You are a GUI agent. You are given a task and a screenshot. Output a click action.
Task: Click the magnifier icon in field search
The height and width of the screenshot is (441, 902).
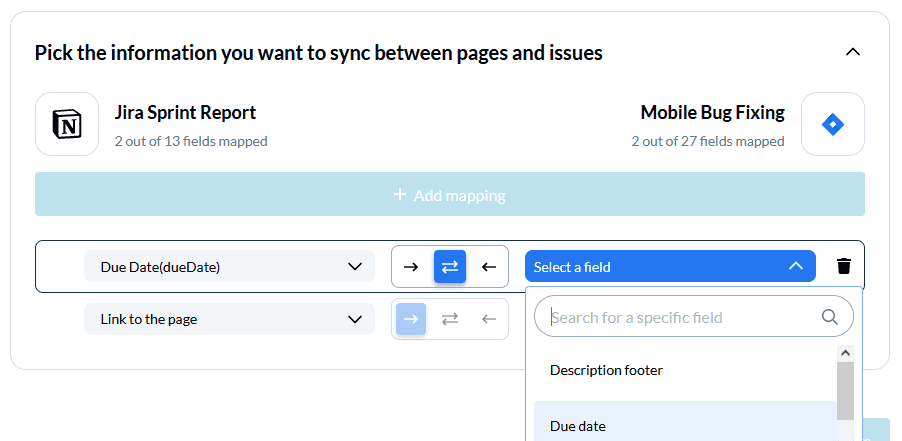(x=830, y=317)
